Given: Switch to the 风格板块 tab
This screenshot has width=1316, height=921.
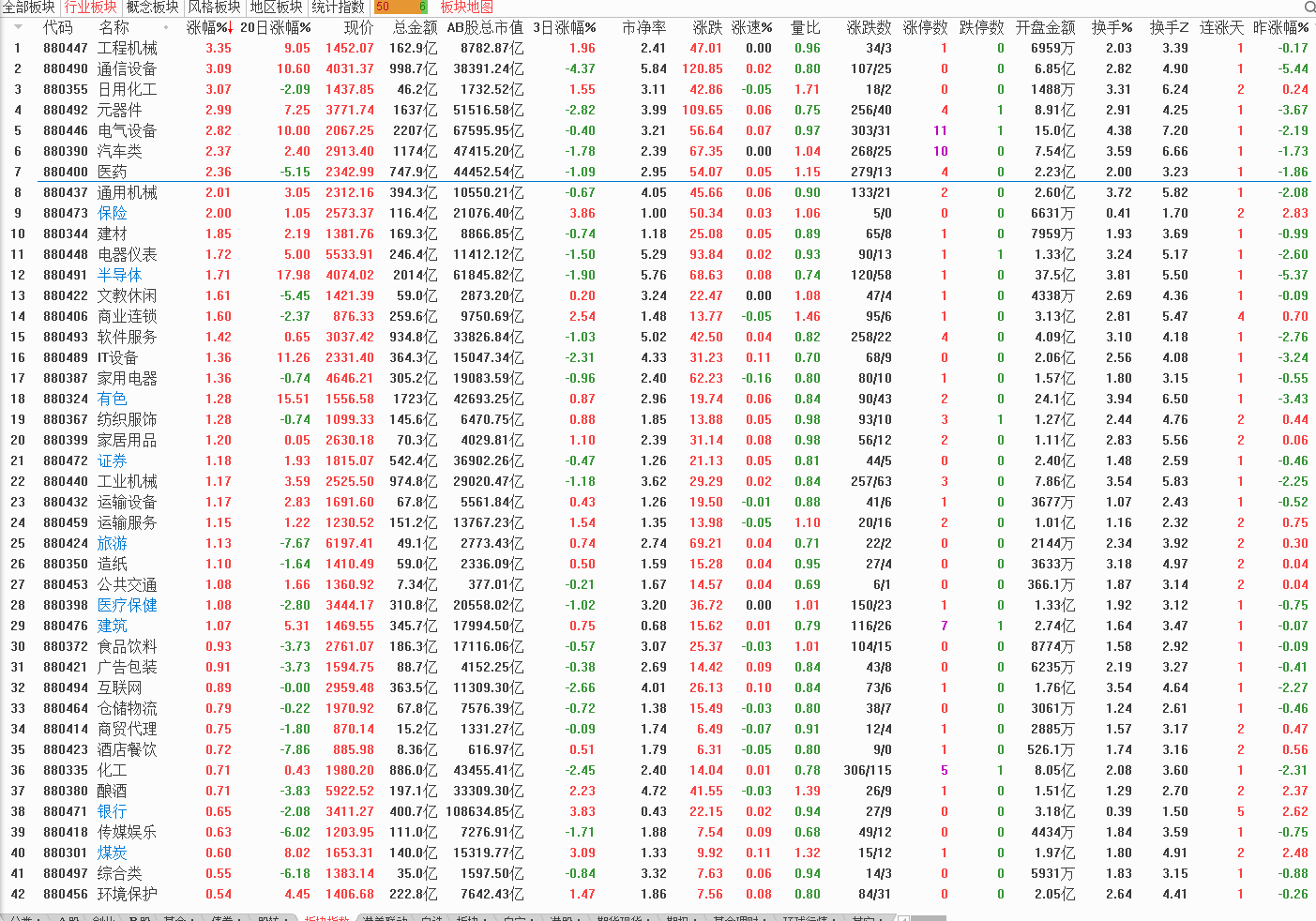Looking at the screenshot, I should coord(214,8).
